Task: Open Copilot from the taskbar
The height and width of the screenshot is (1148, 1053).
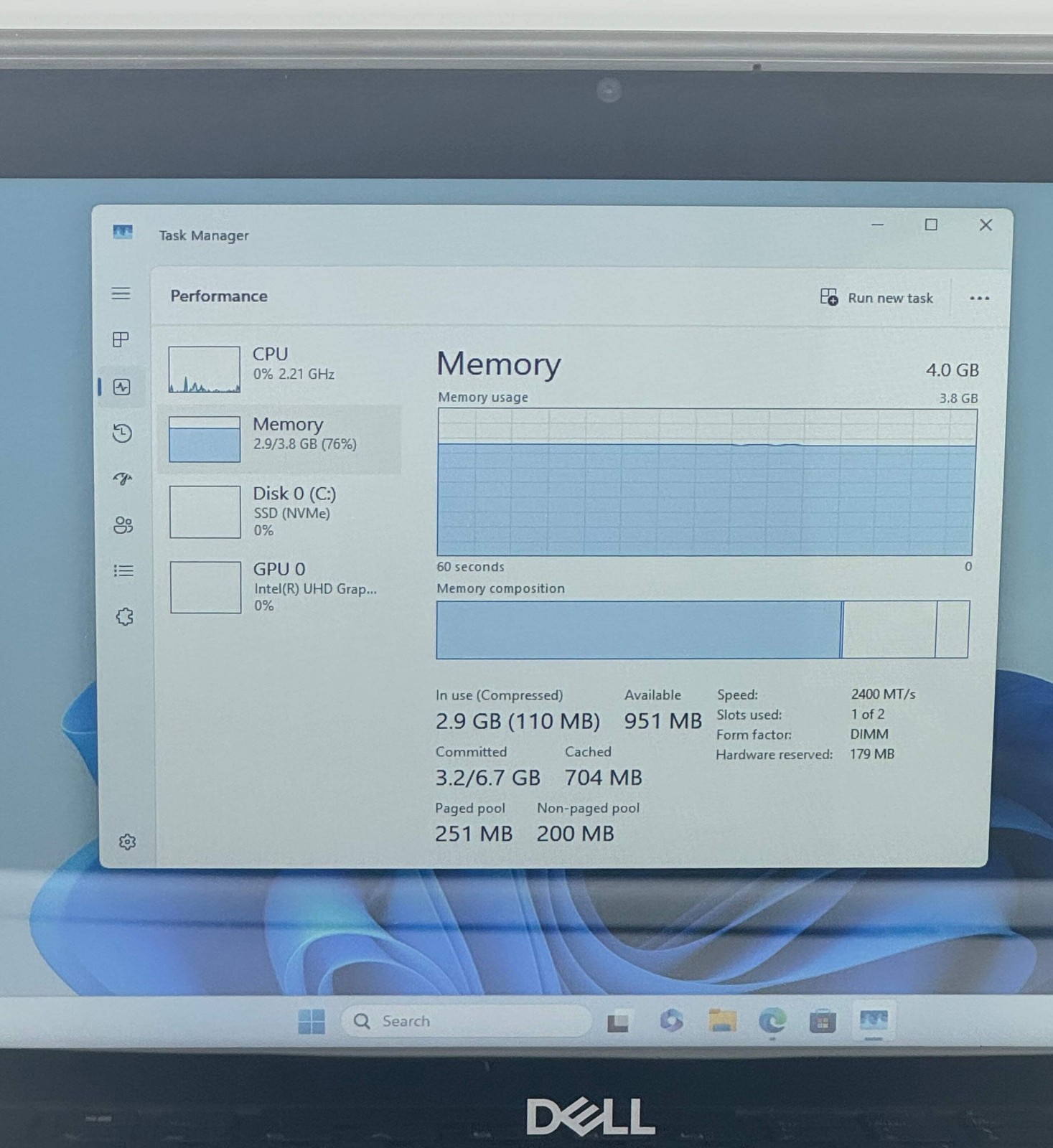Action: pos(672,1020)
